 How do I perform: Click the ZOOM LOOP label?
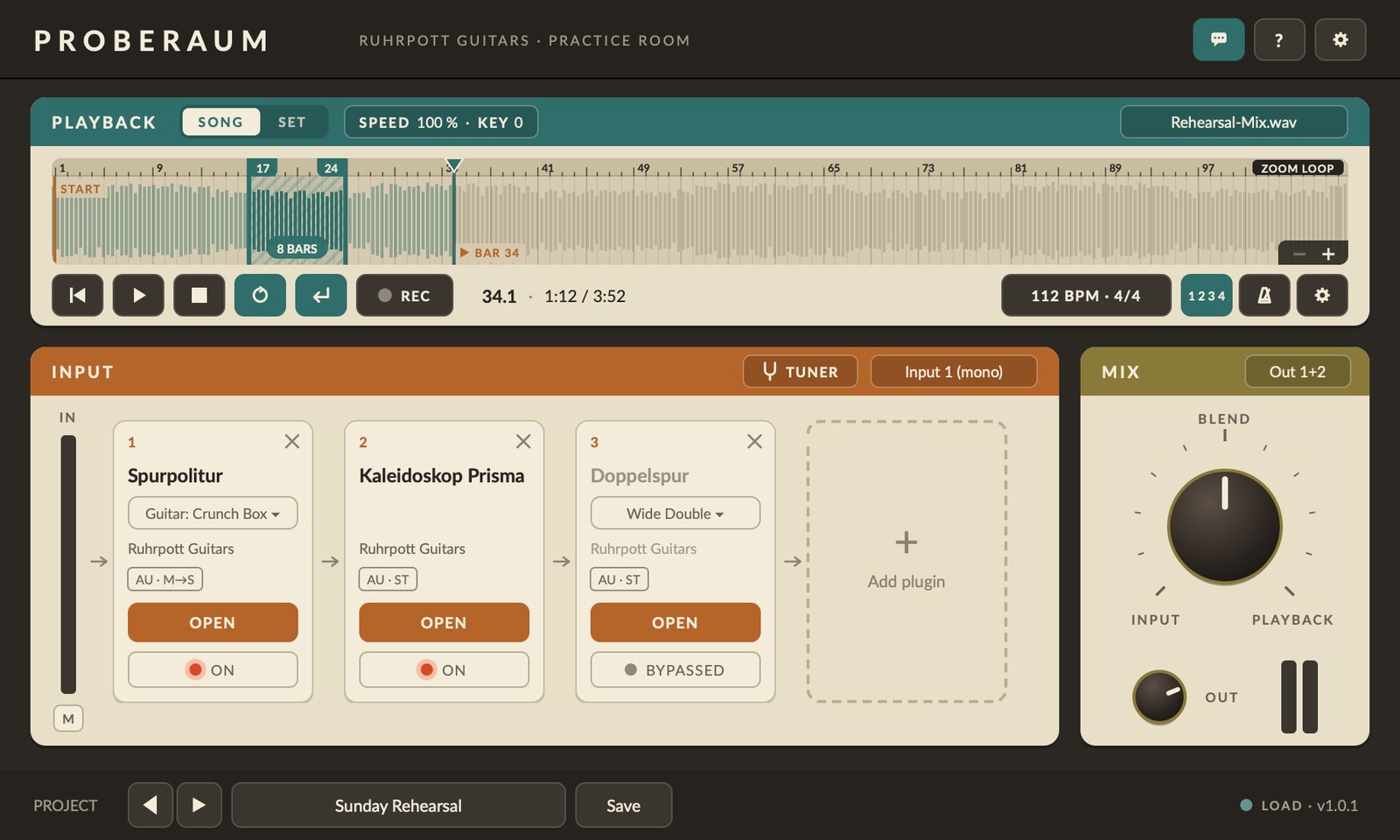coord(1298,168)
